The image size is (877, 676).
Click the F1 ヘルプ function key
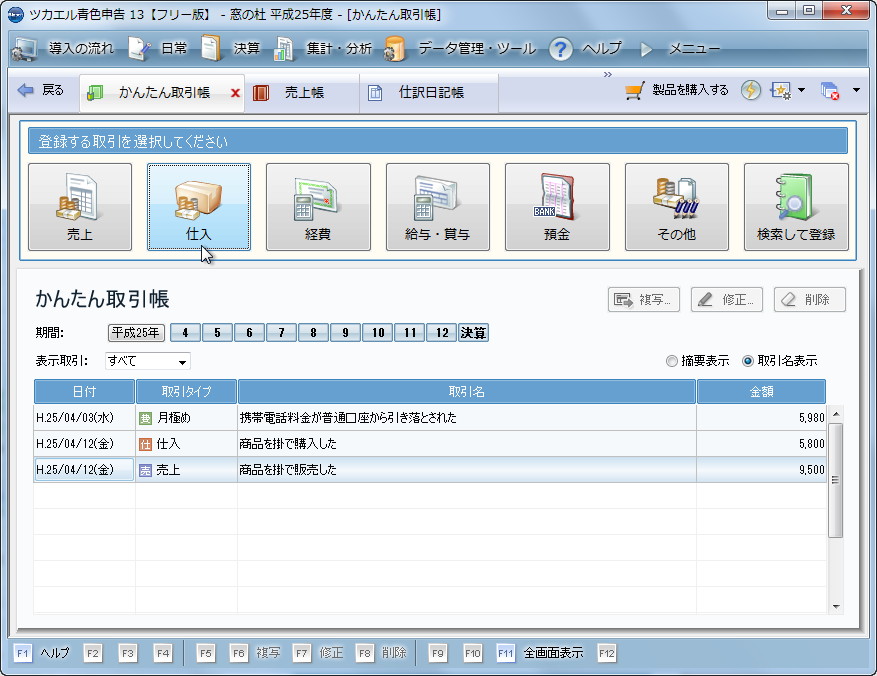42,653
